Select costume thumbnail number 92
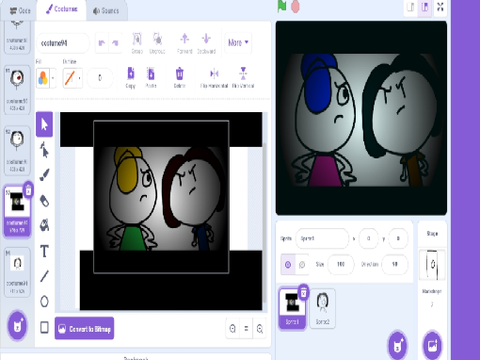The image size is (480, 360). [x=17, y=151]
